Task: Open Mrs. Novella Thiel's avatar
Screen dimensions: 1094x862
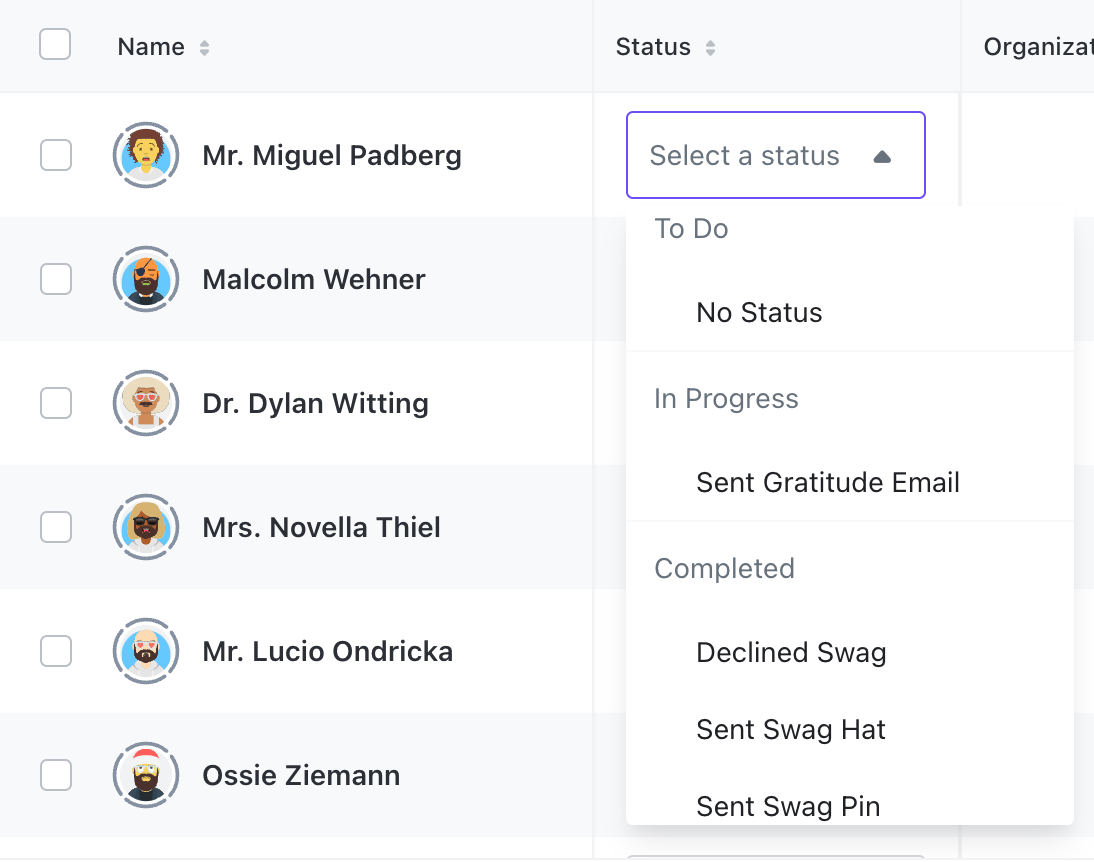Action: (x=146, y=527)
